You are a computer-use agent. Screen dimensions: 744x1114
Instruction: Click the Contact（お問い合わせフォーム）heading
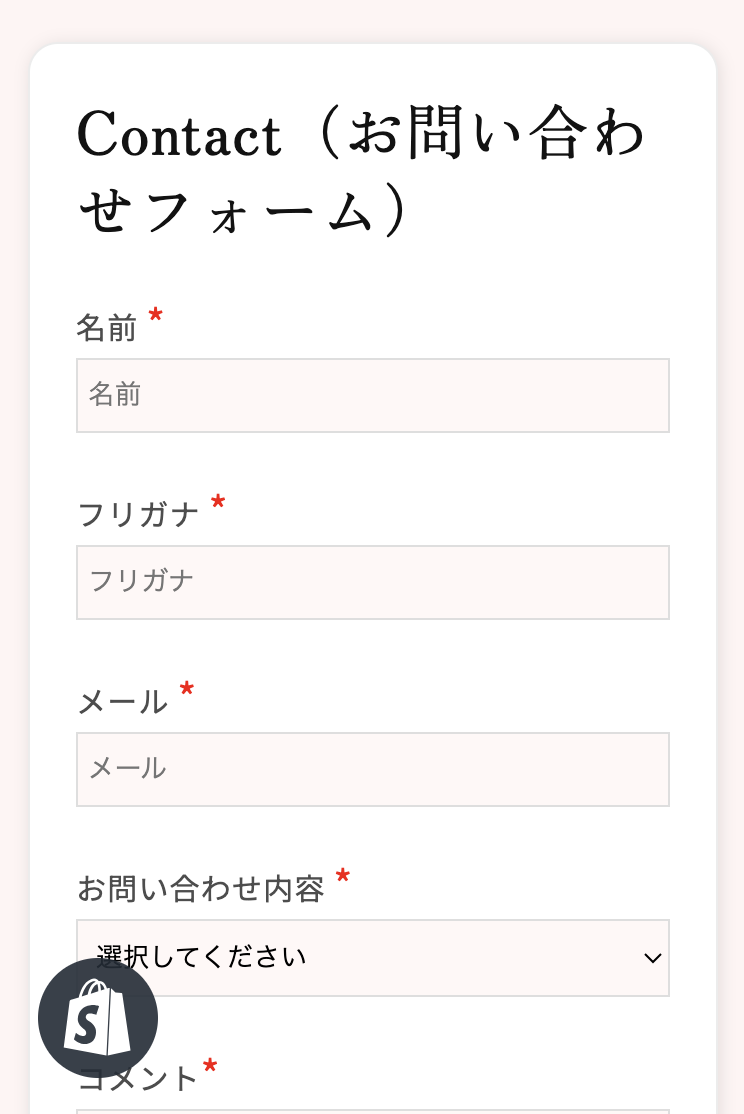(x=361, y=169)
